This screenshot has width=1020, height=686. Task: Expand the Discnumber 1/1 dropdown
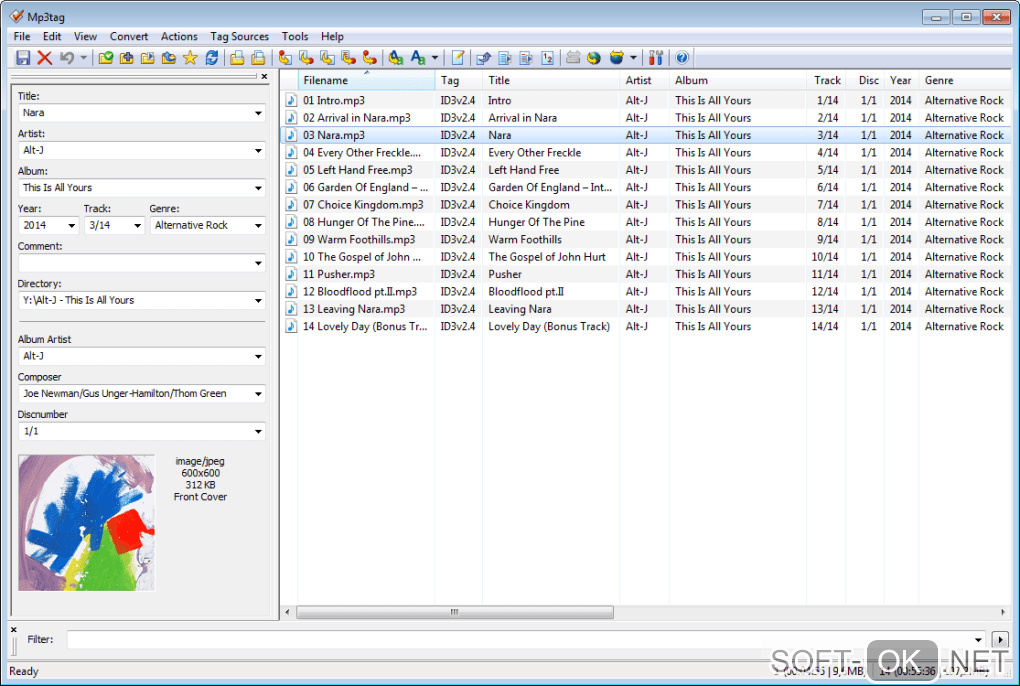point(258,432)
